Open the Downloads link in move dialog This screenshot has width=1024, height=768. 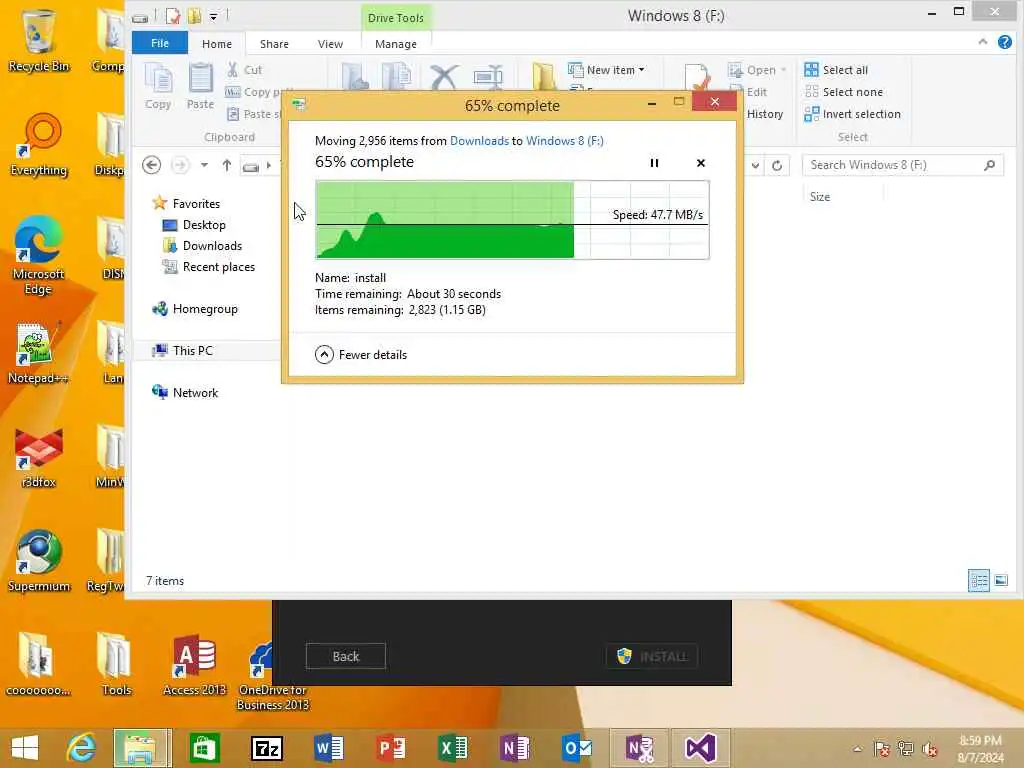[479, 141]
